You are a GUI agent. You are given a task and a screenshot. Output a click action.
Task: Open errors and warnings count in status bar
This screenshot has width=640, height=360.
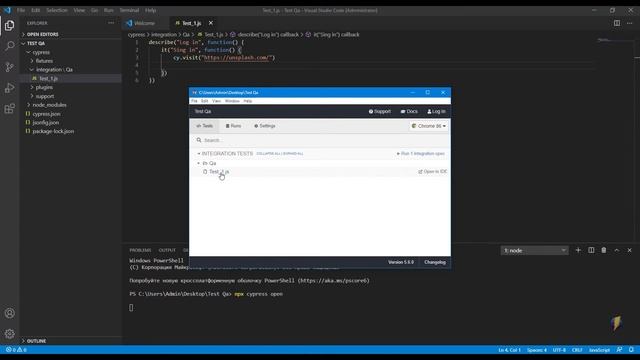(16, 350)
